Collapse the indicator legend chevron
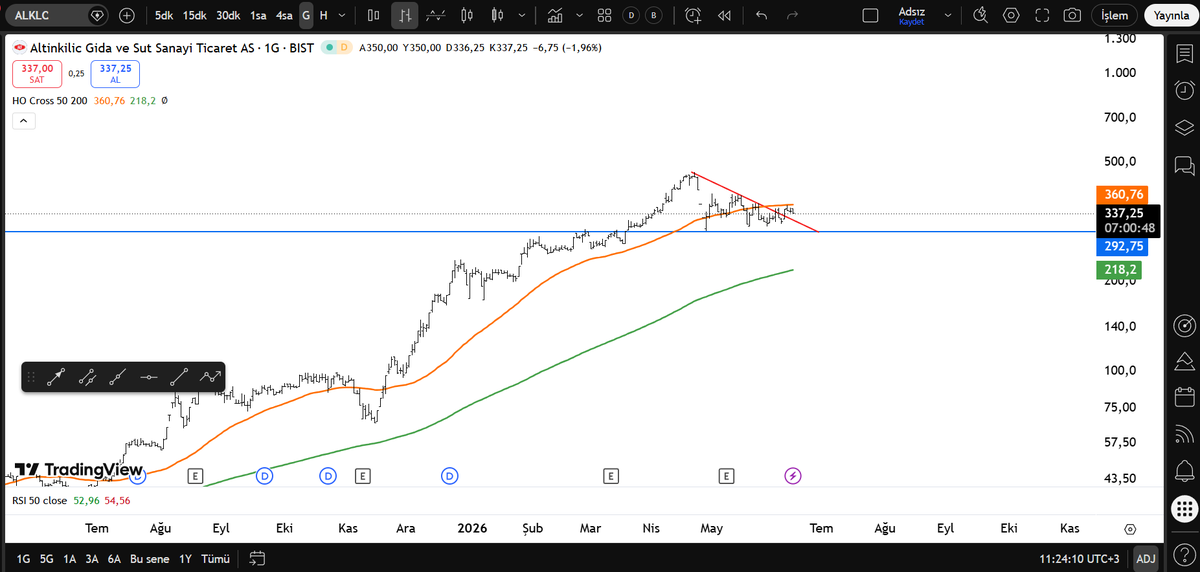The width and height of the screenshot is (1200, 572). click(24, 120)
